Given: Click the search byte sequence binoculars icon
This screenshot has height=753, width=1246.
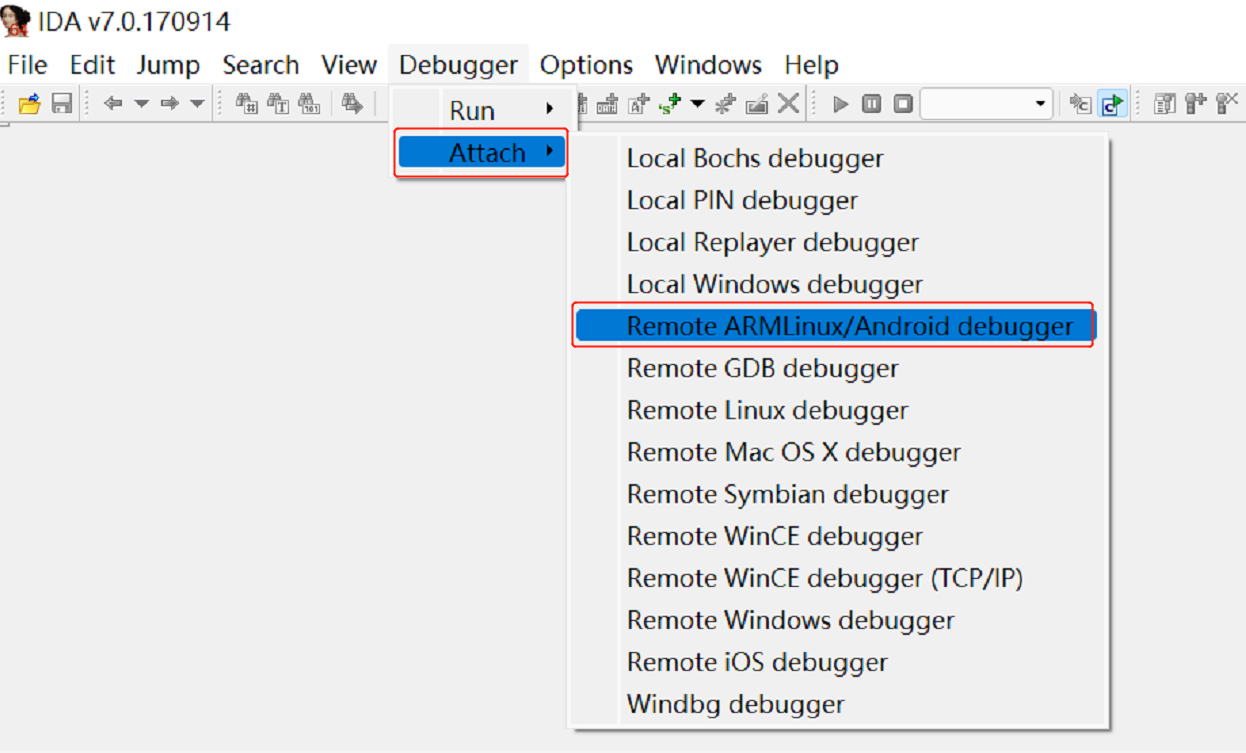Looking at the screenshot, I should [309, 103].
